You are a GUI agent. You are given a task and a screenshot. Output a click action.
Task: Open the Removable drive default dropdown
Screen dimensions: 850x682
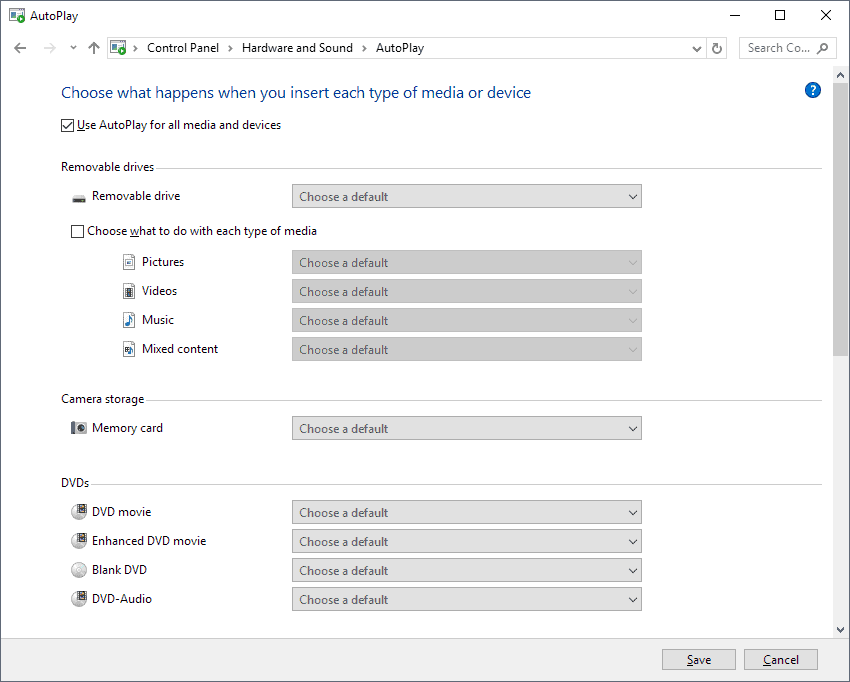coord(466,196)
